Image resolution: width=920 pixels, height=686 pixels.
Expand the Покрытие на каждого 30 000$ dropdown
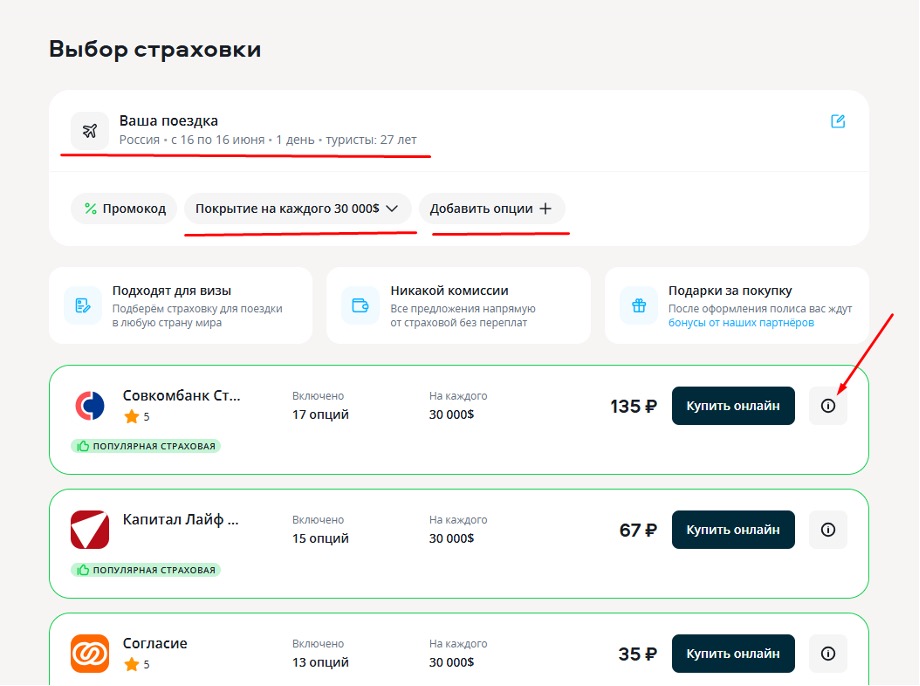tap(297, 208)
